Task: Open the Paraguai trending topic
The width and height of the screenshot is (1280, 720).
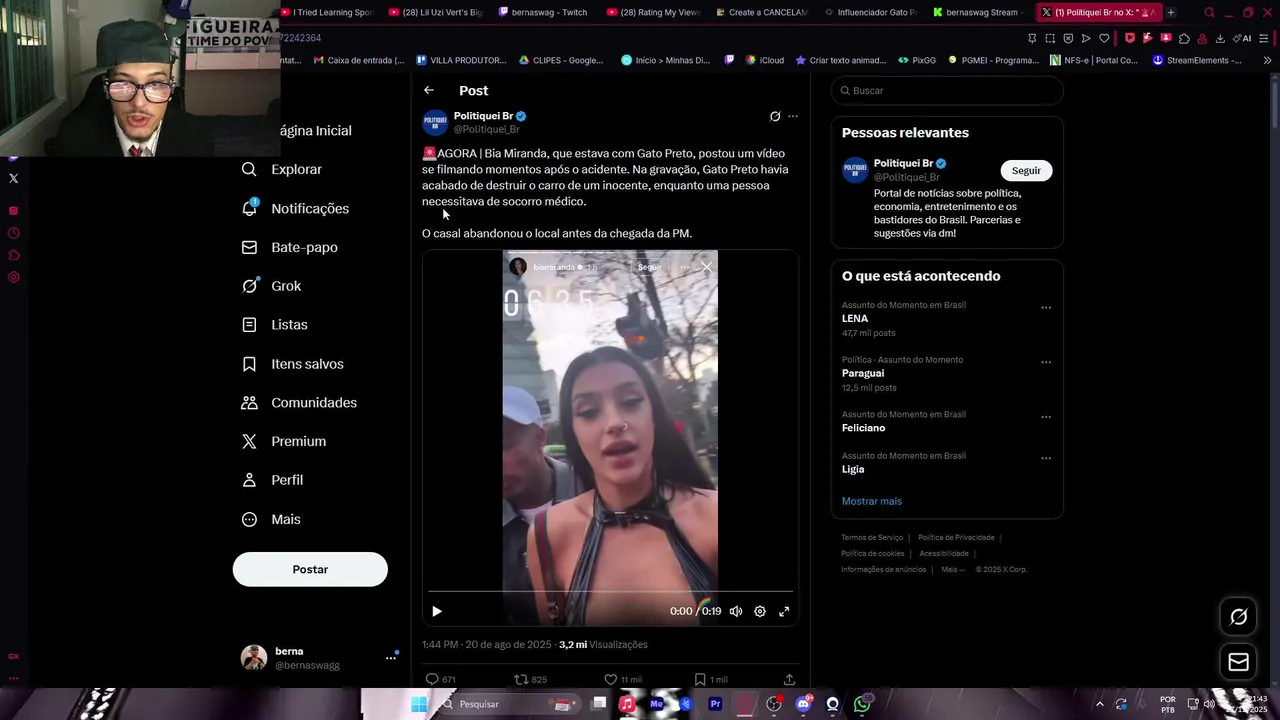Action: click(863, 373)
